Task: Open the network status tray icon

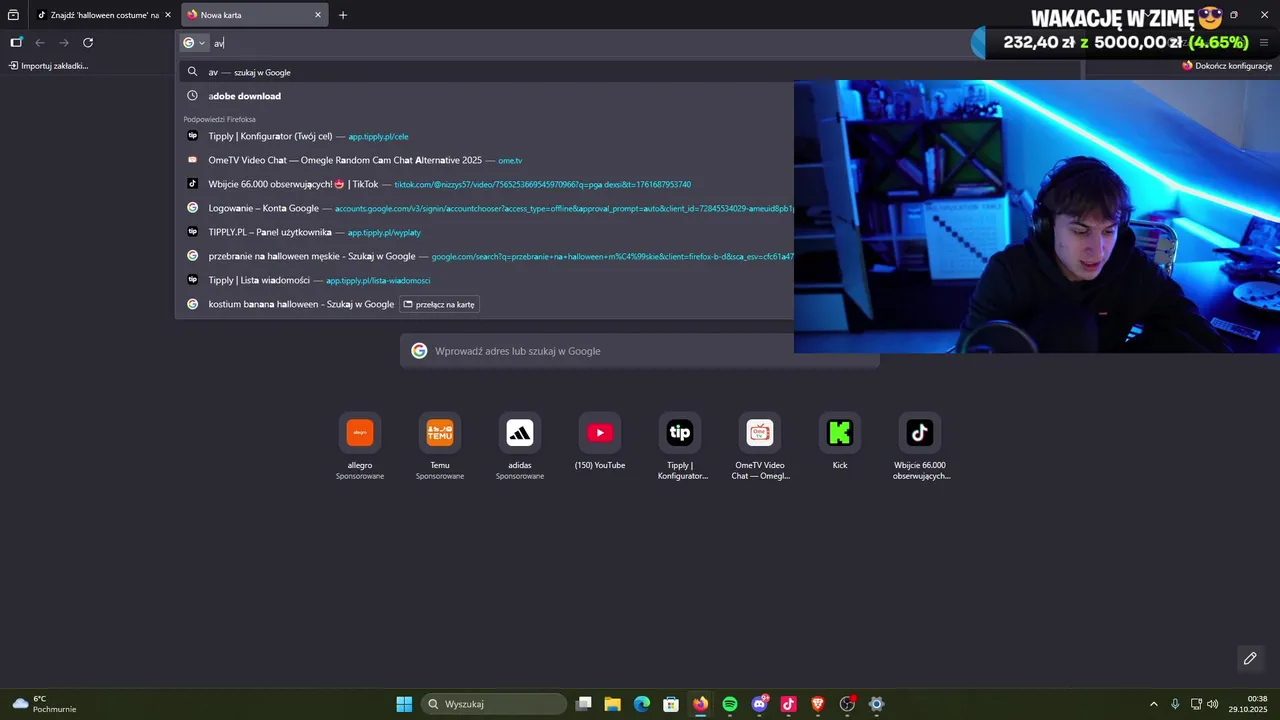Action: (1196, 704)
